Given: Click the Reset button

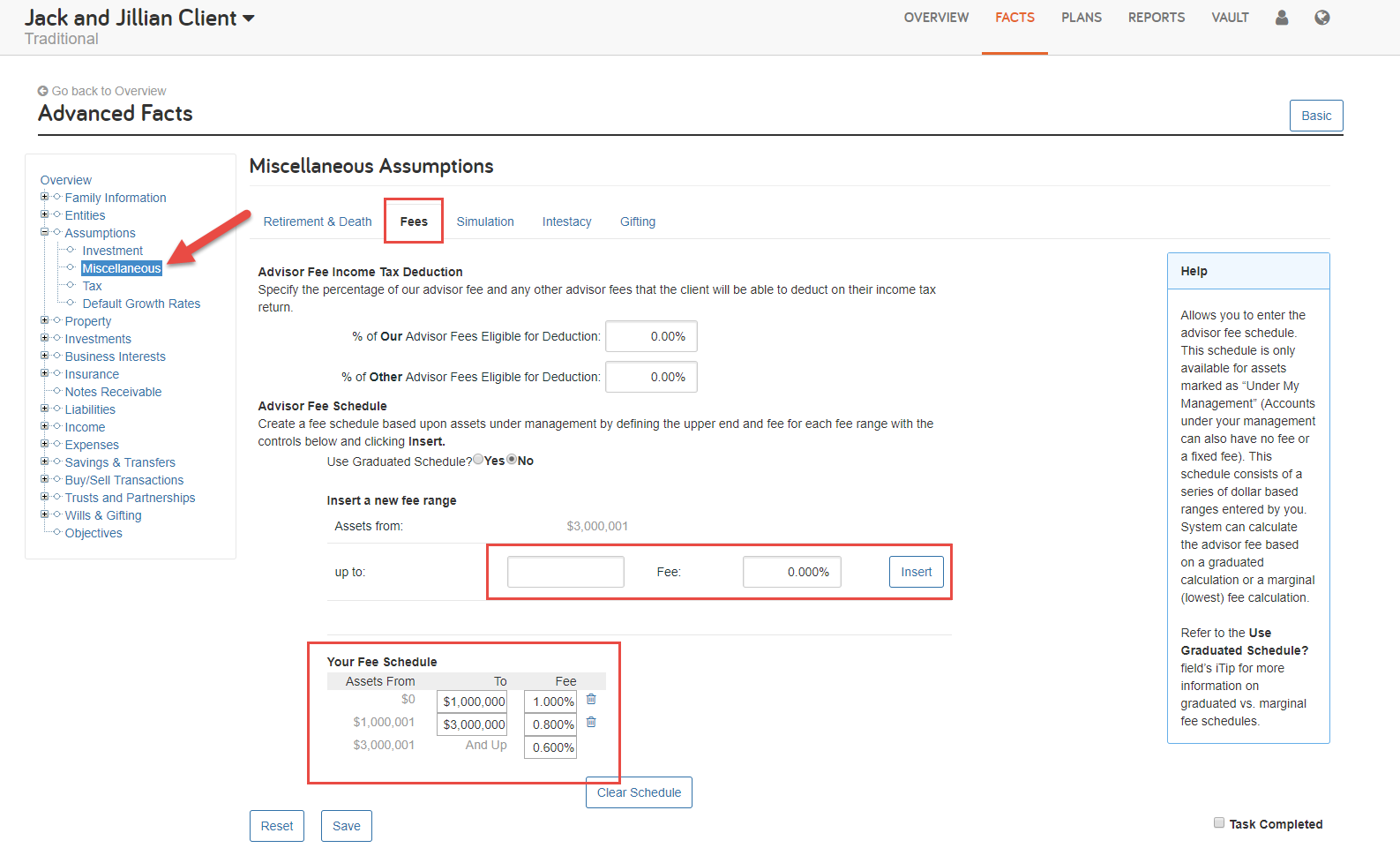Looking at the screenshot, I should point(277,826).
